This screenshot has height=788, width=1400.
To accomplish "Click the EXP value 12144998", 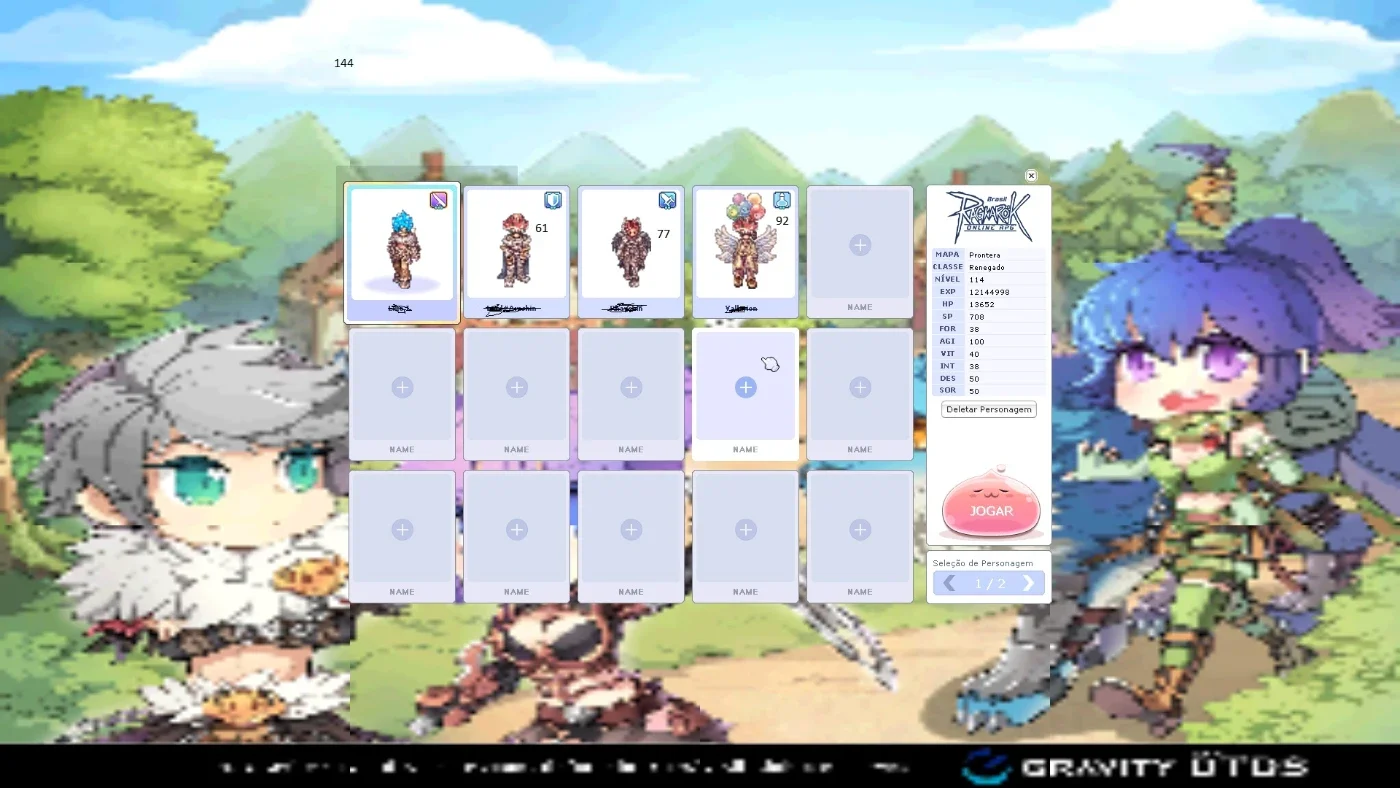I will (988, 292).
